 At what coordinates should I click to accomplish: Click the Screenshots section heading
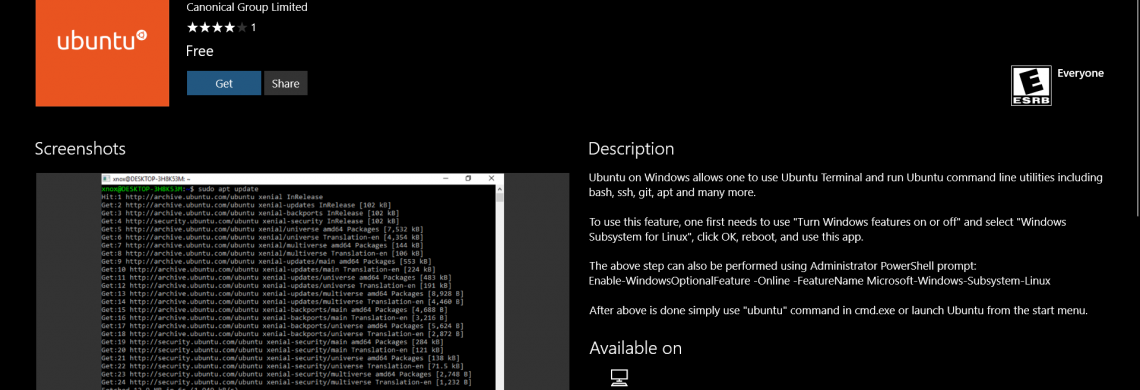80,149
